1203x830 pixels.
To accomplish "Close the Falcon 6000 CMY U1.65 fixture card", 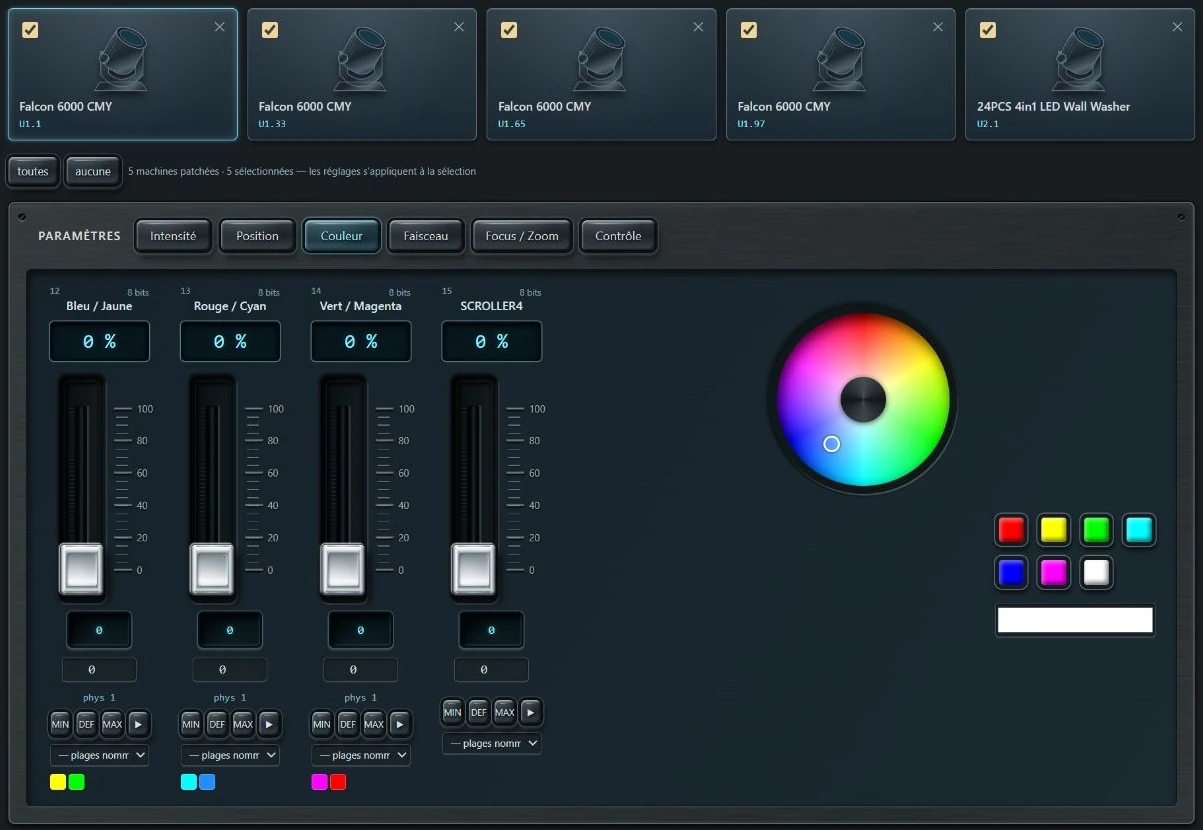I will point(699,27).
